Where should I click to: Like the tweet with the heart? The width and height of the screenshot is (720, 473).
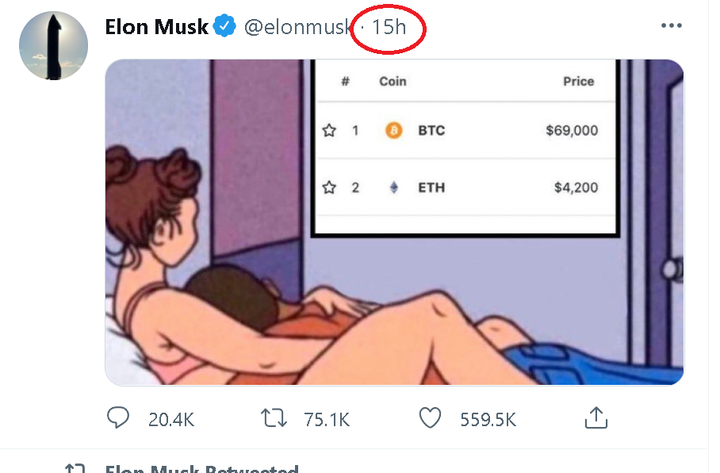(429, 418)
